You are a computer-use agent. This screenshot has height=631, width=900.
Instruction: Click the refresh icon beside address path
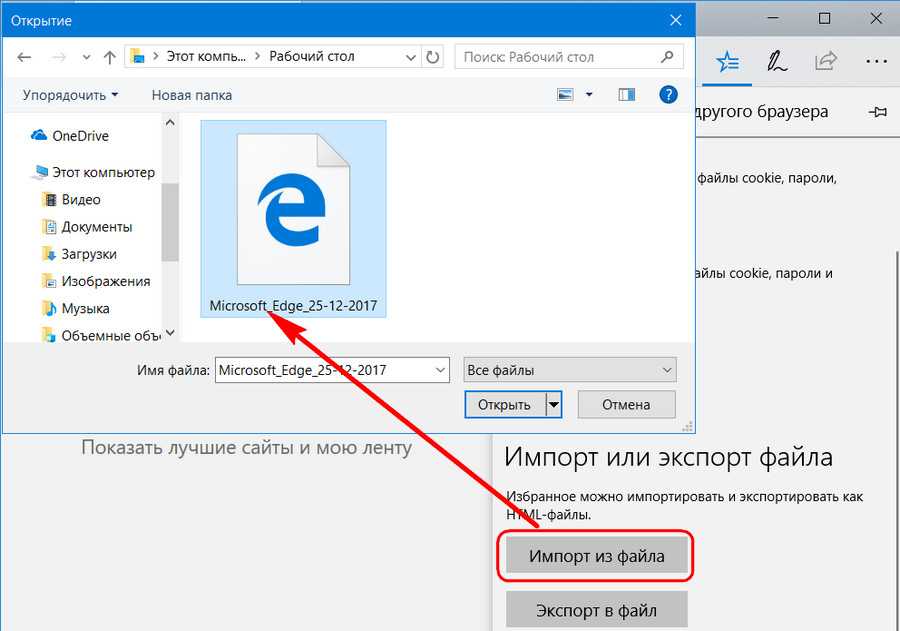pos(433,57)
